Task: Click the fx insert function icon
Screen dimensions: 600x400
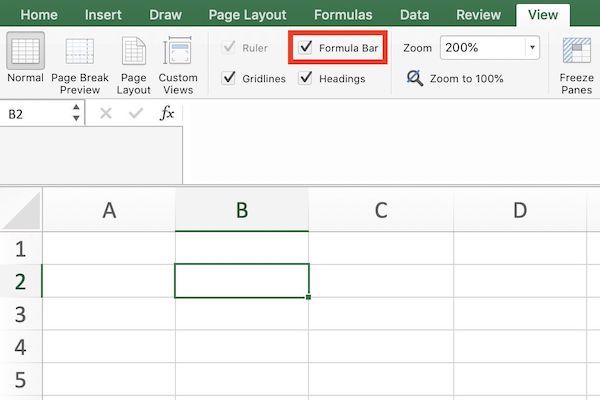Action: pos(167,113)
